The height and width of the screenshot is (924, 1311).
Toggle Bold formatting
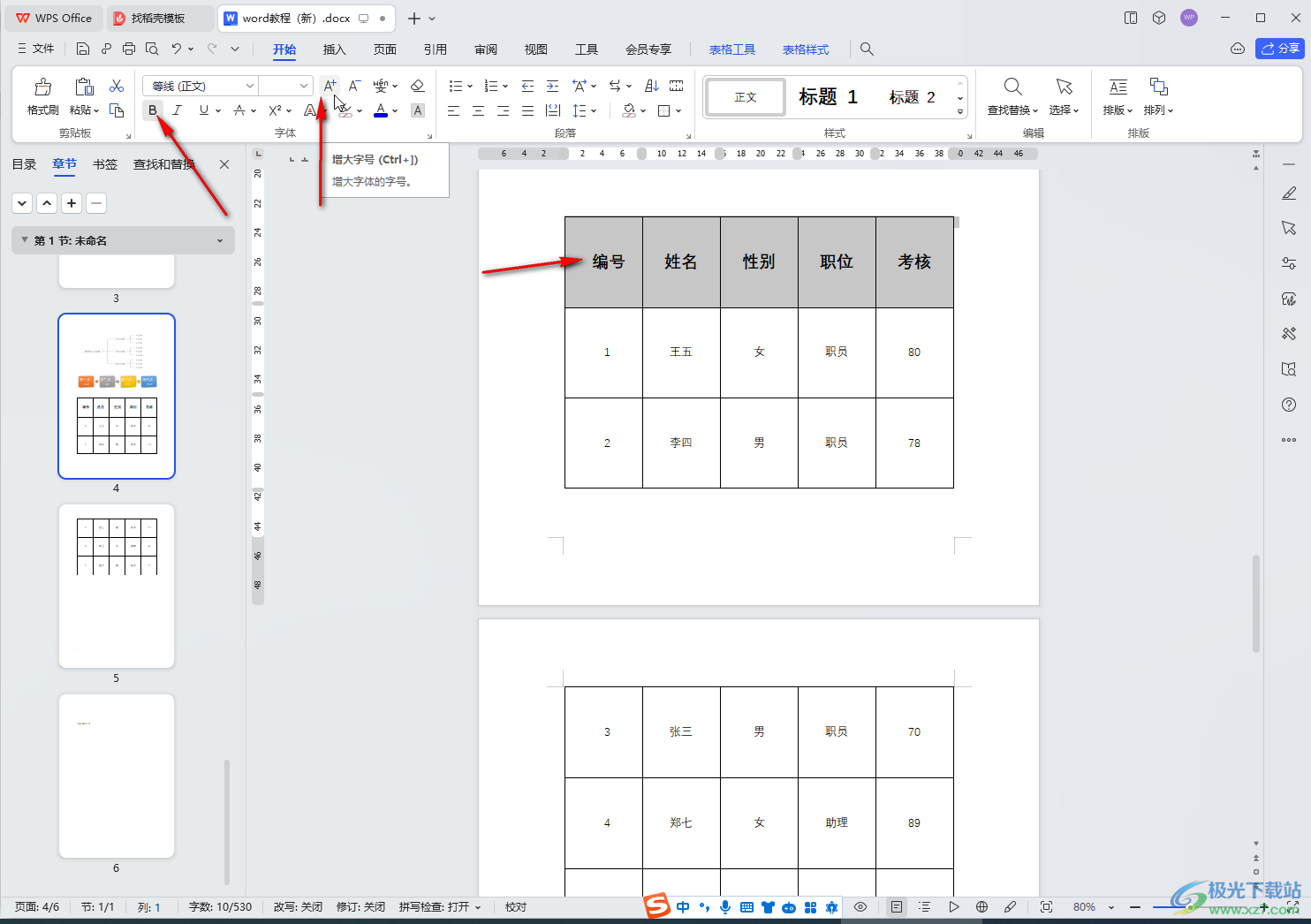coord(153,110)
